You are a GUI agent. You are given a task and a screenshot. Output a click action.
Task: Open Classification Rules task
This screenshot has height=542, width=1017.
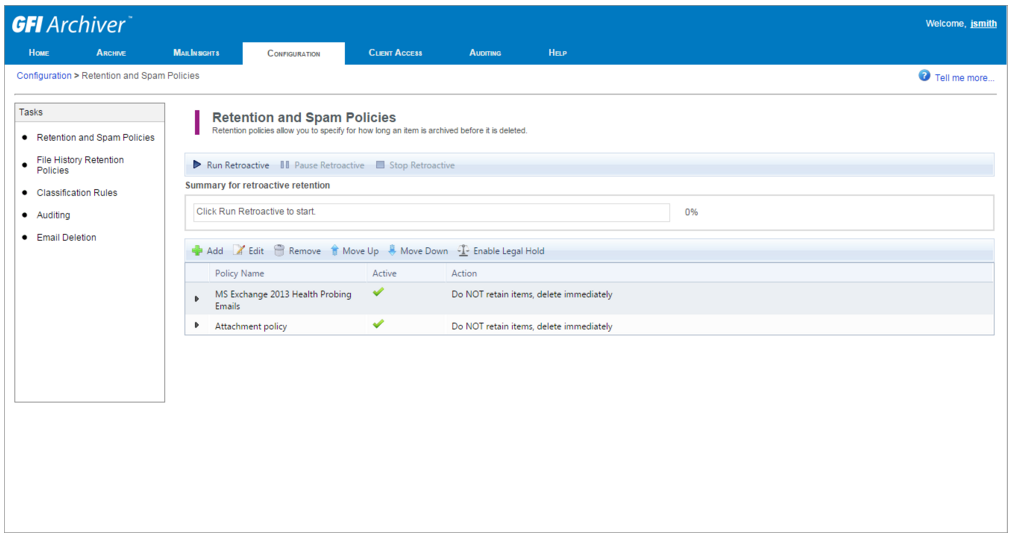pyautogui.click(x=77, y=193)
